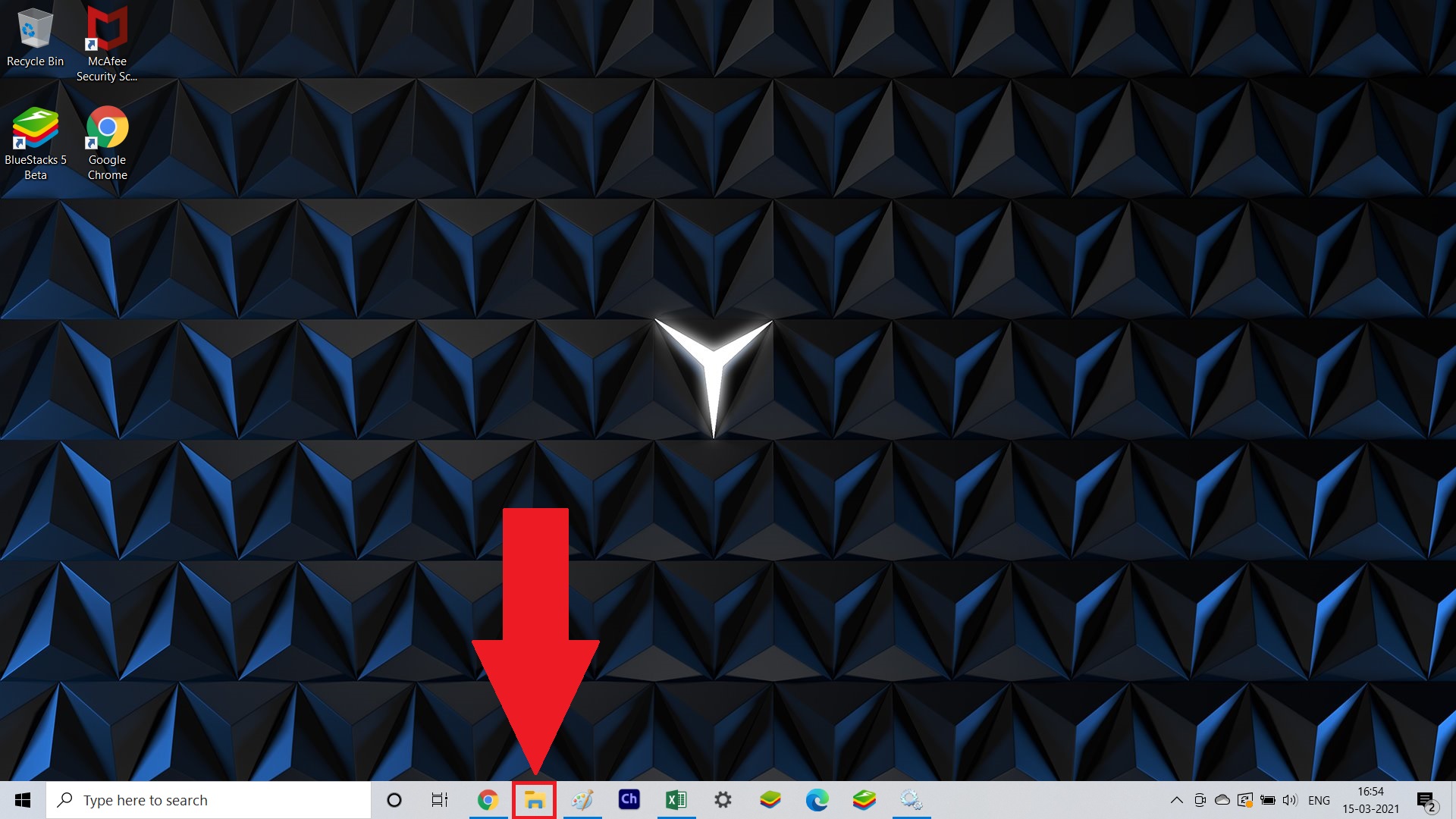Open Settings gear in the taskbar
The height and width of the screenshot is (819, 1456).
point(723,800)
